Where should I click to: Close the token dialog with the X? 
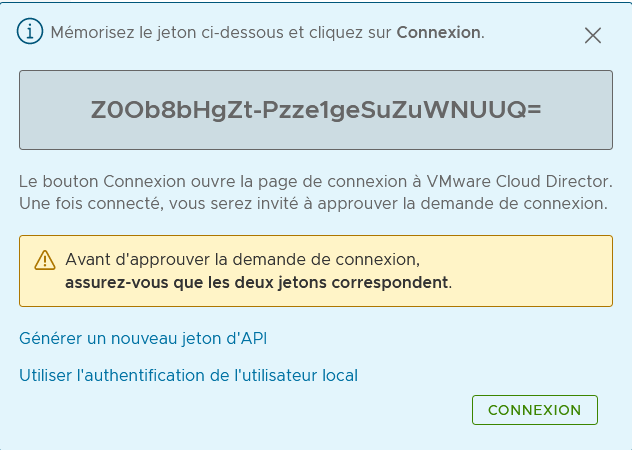coord(592,35)
